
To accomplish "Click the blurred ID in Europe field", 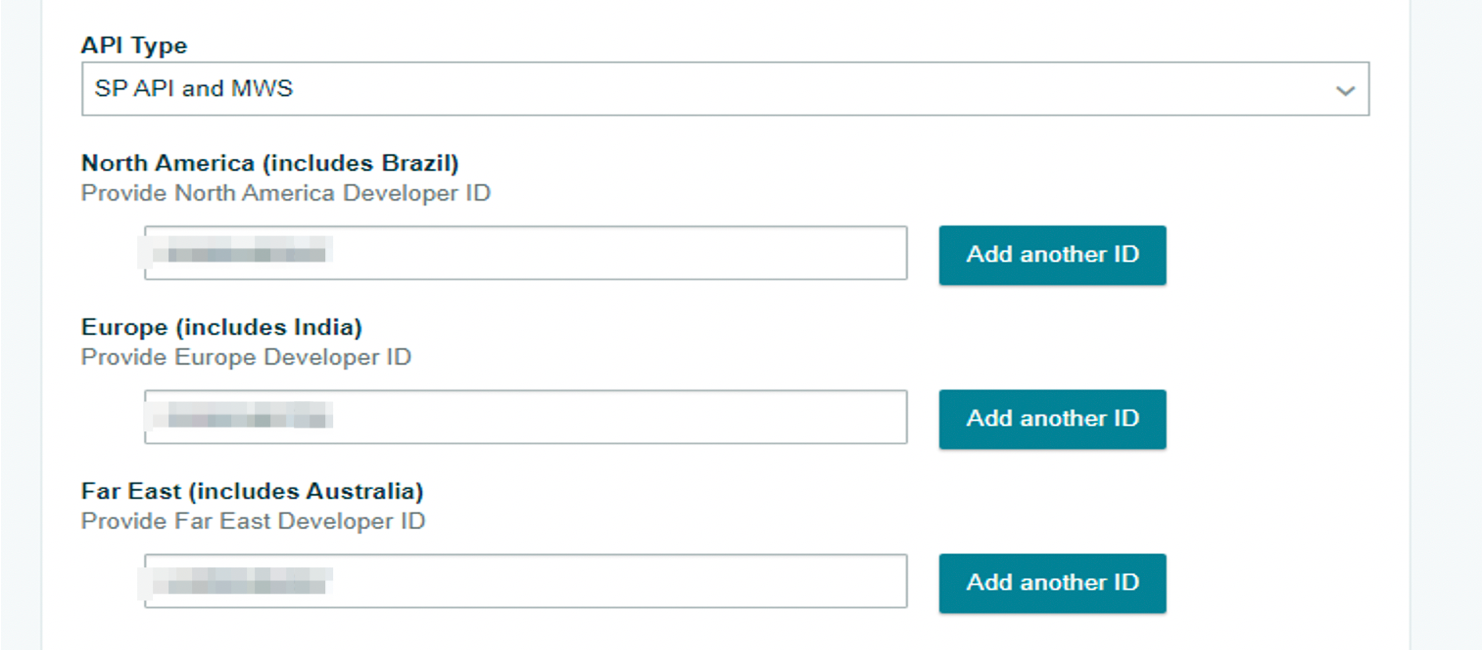I will [x=236, y=415].
